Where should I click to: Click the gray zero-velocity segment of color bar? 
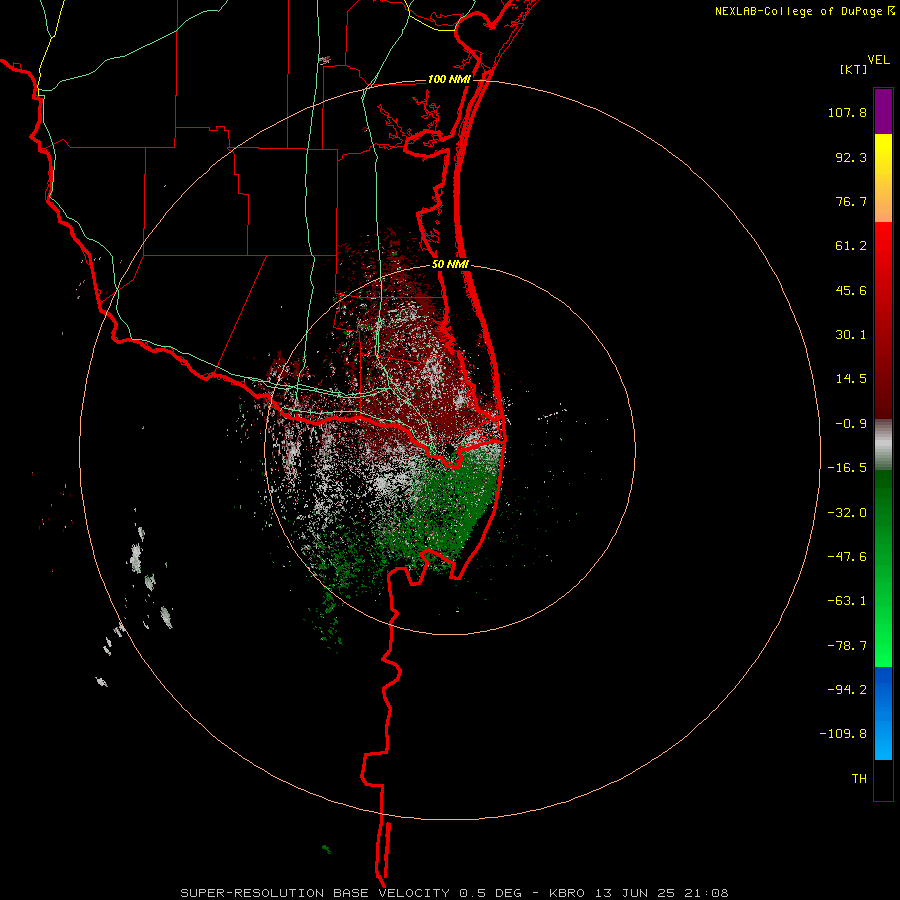(x=883, y=445)
